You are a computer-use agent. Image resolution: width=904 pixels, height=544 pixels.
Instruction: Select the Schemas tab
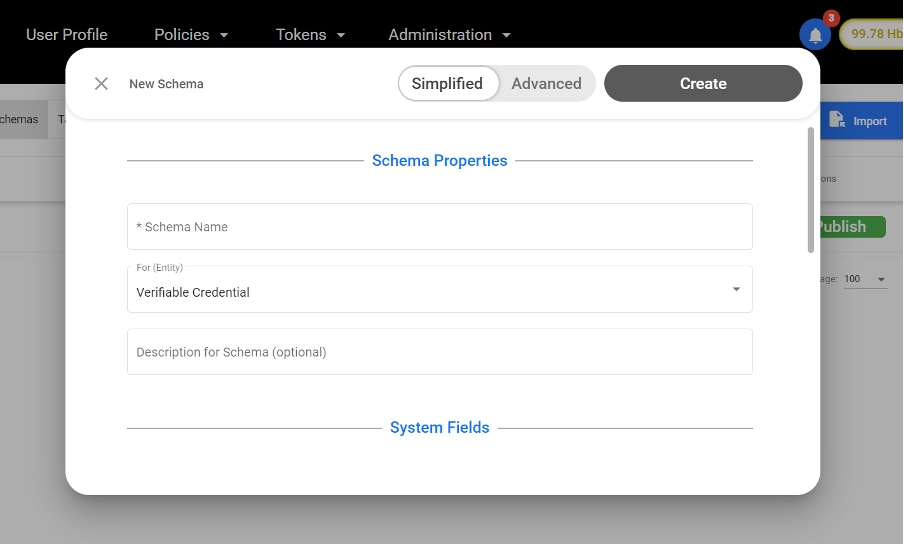coord(20,120)
